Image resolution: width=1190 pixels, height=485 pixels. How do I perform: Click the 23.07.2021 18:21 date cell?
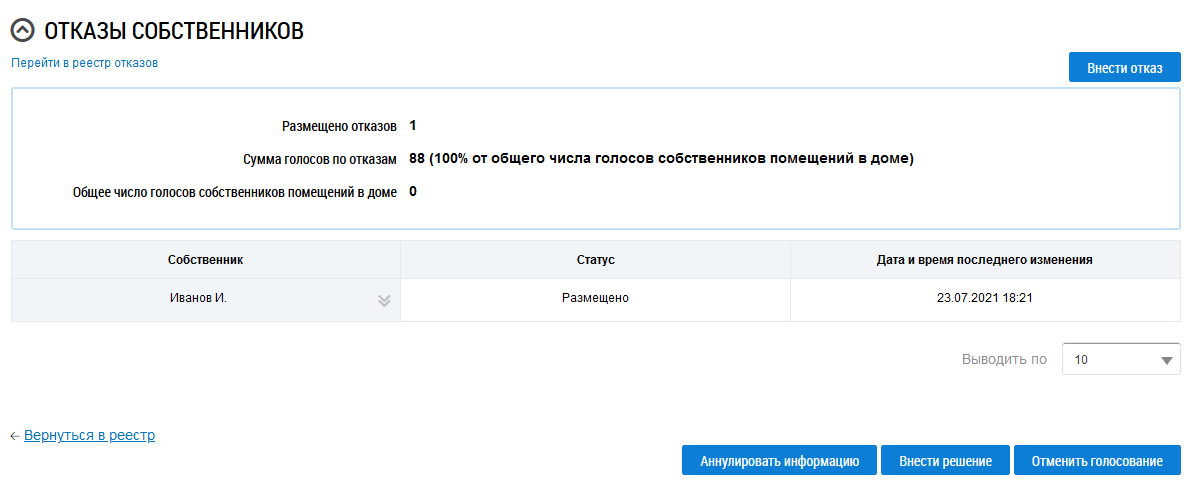click(x=985, y=298)
